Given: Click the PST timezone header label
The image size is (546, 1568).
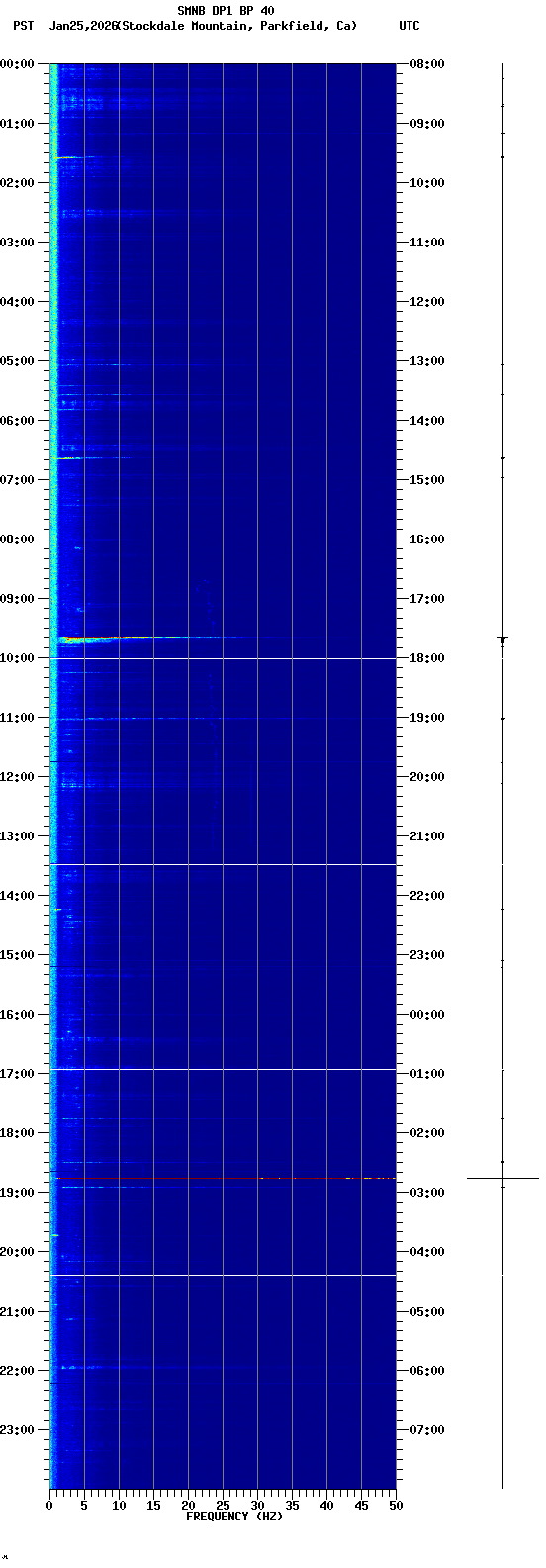Looking at the screenshot, I should click(x=23, y=26).
